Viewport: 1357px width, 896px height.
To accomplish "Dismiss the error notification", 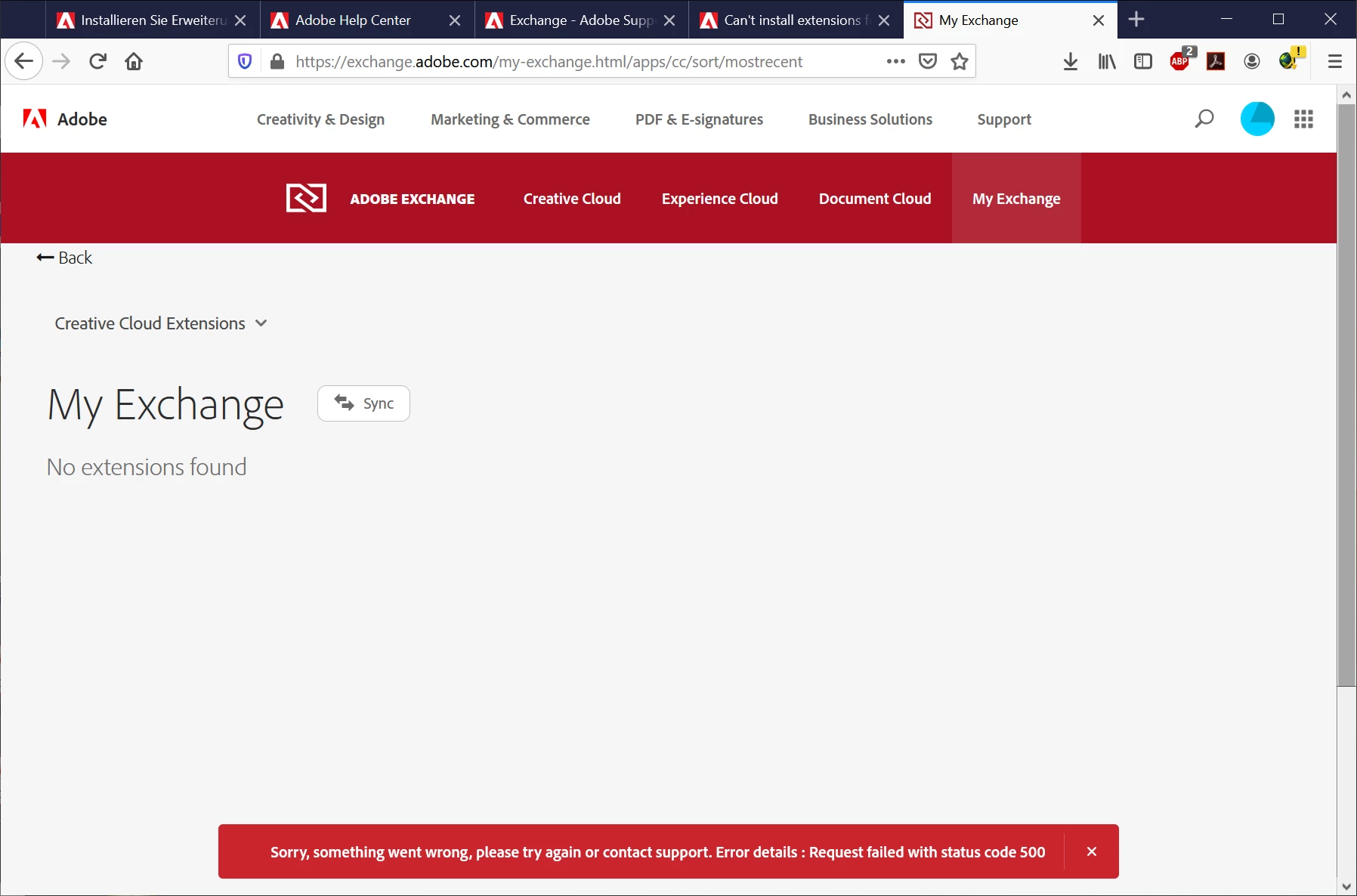I will pos(1092,851).
